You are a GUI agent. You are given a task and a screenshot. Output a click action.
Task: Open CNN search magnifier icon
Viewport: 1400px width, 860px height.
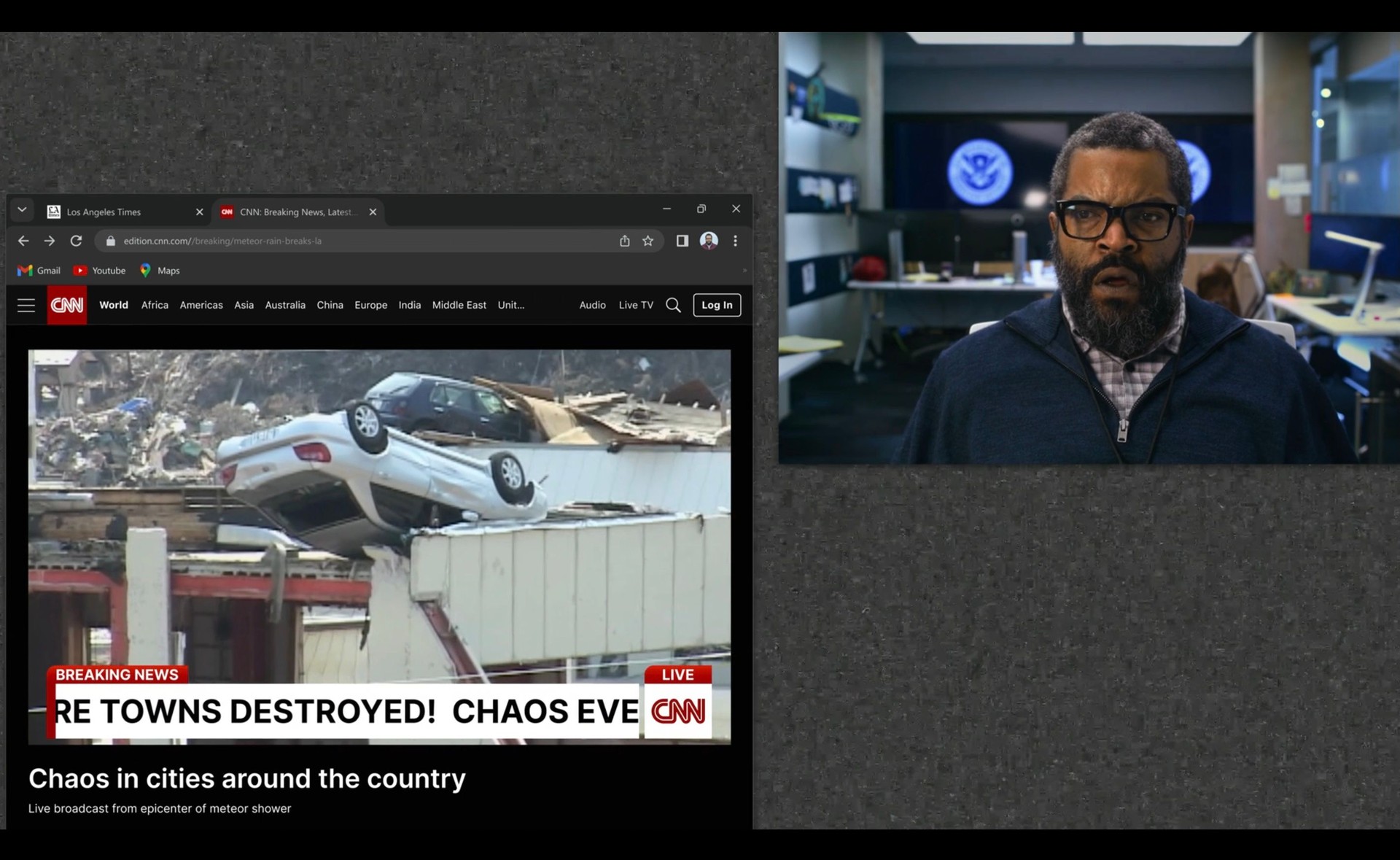pyautogui.click(x=673, y=305)
